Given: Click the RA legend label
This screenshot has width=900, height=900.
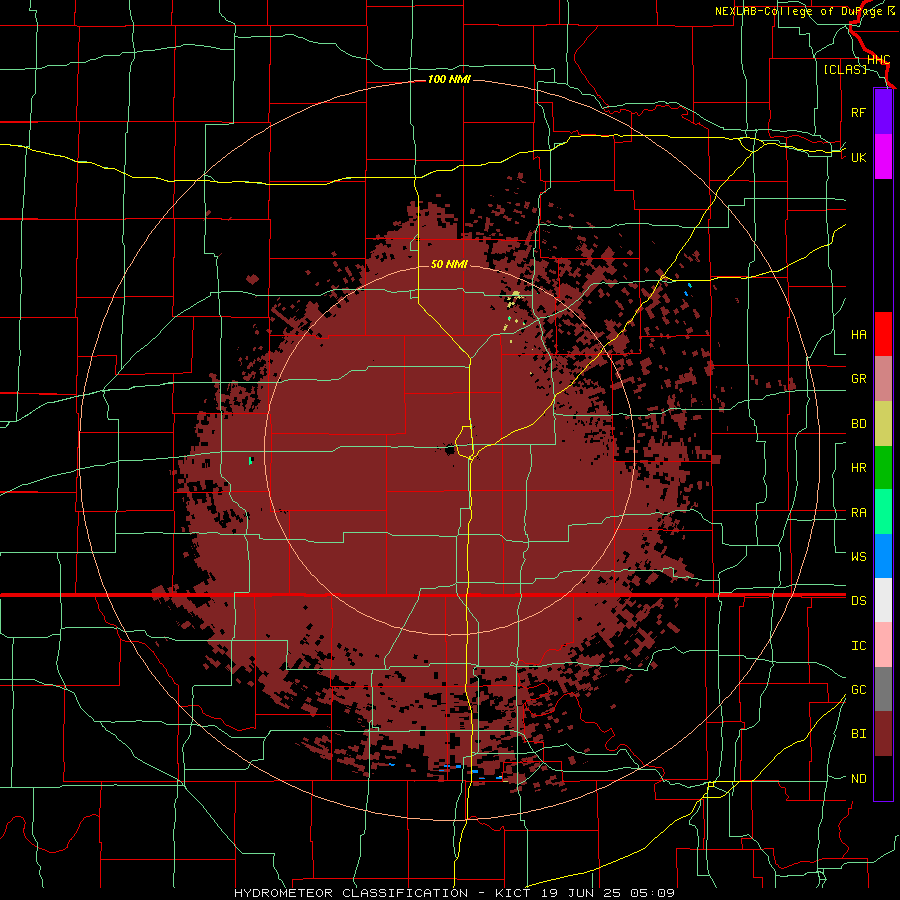Looking at the screenshot, I should pos(858,512).
